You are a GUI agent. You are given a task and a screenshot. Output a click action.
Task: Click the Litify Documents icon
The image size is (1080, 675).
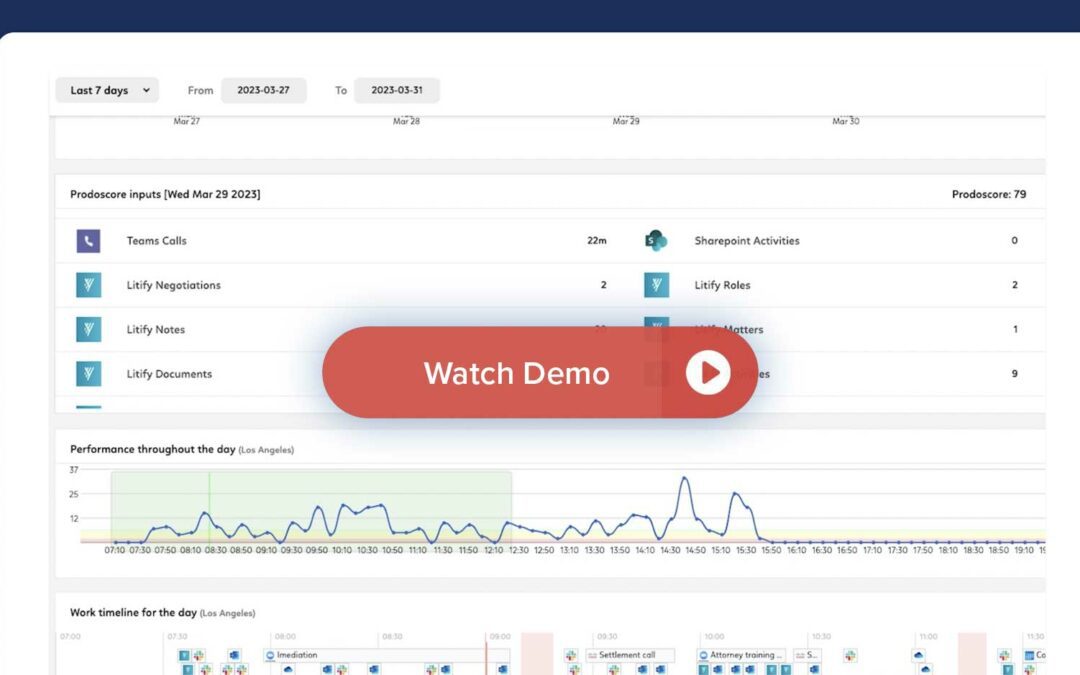[88, 374]
